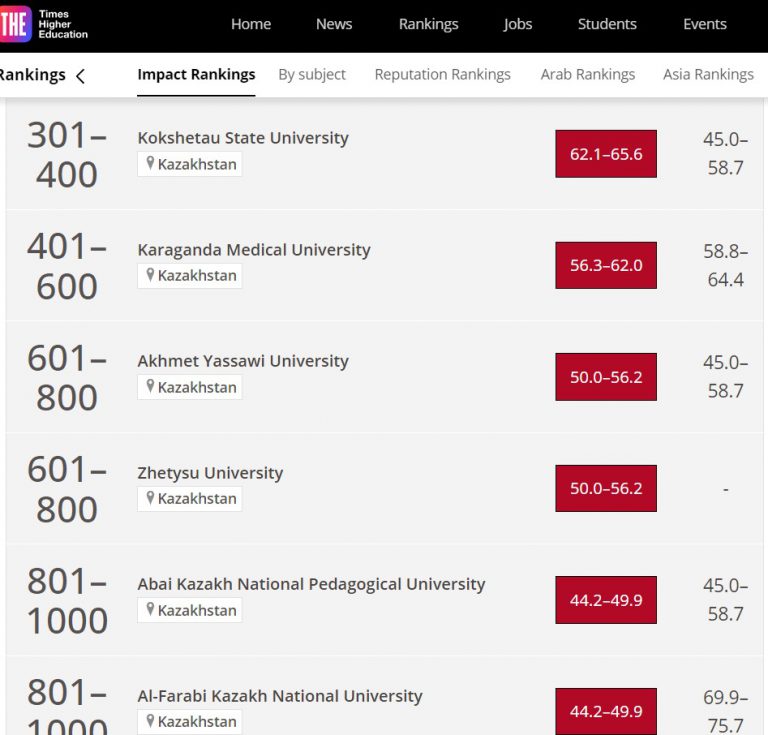Go to the Jobs section

518,24
